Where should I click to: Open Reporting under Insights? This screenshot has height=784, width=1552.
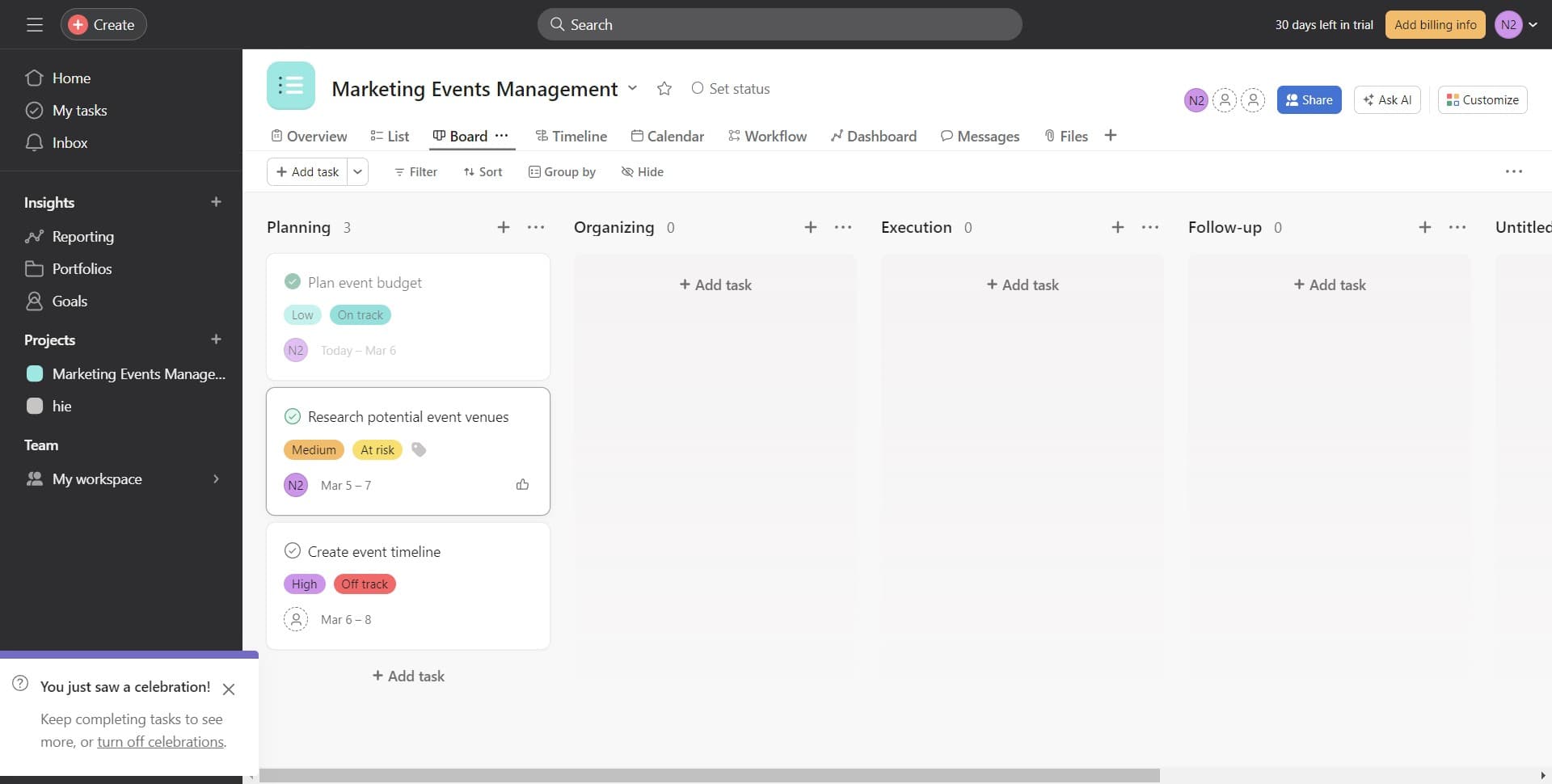pyautogui.click(x=83, y=236)
